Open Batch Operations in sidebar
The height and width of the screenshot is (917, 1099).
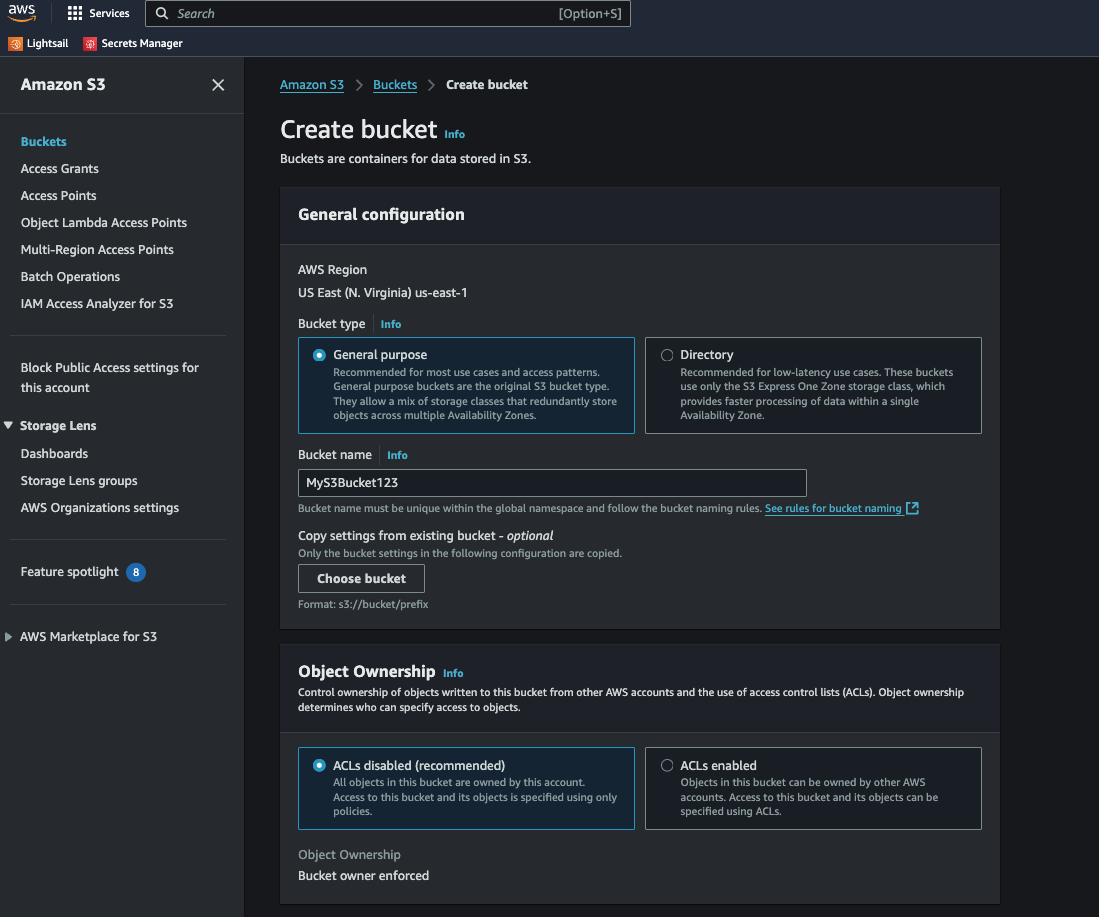click(70, 277)
